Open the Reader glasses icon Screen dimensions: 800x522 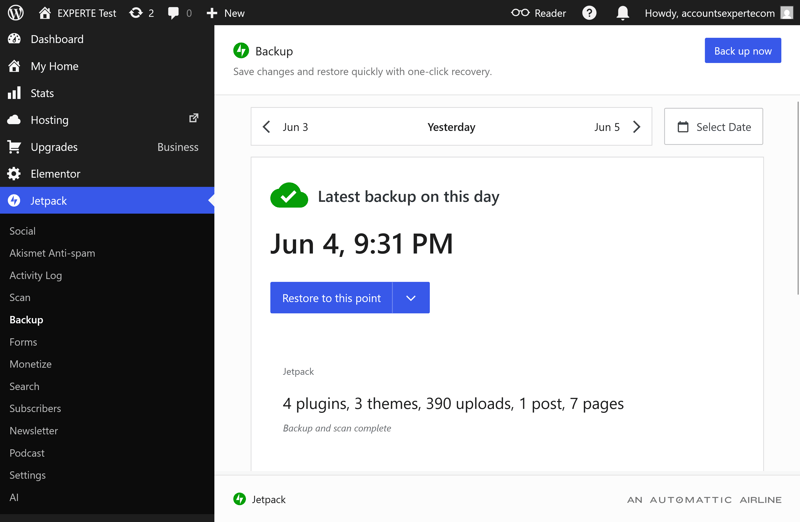[520, 13]
